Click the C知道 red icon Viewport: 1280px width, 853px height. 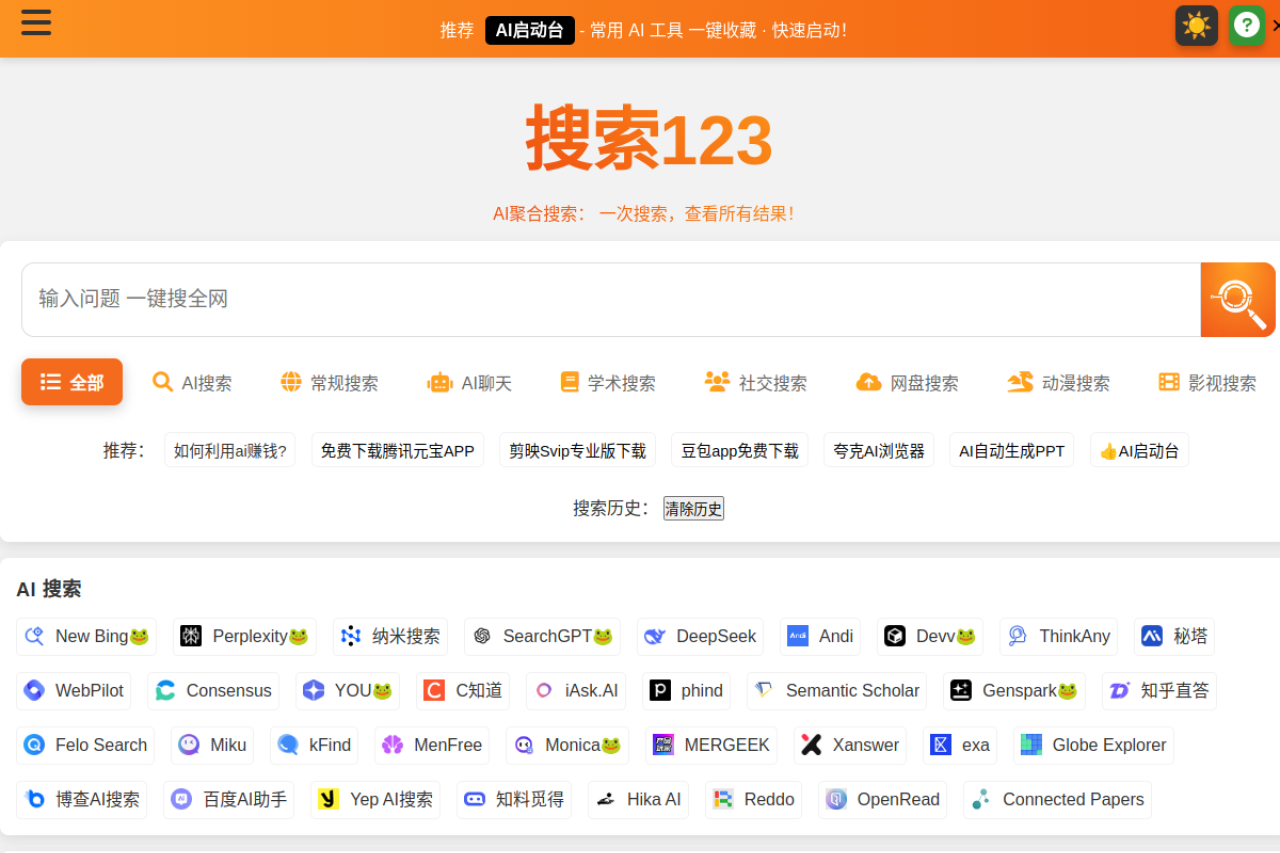(x=434, y=690)
